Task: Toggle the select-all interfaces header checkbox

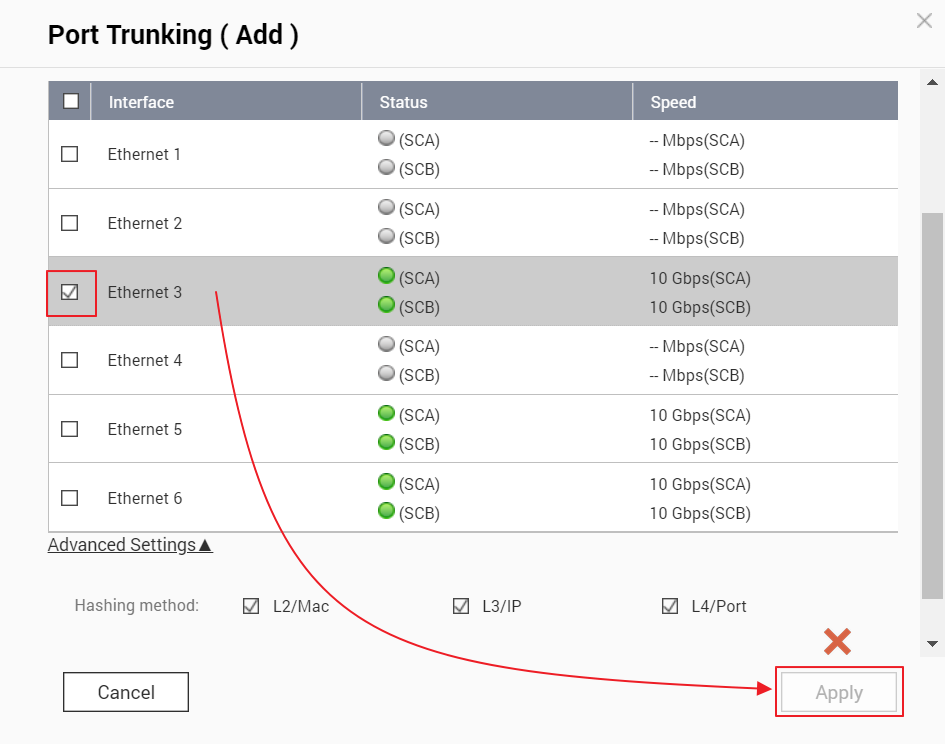Action: pos(70,101)
